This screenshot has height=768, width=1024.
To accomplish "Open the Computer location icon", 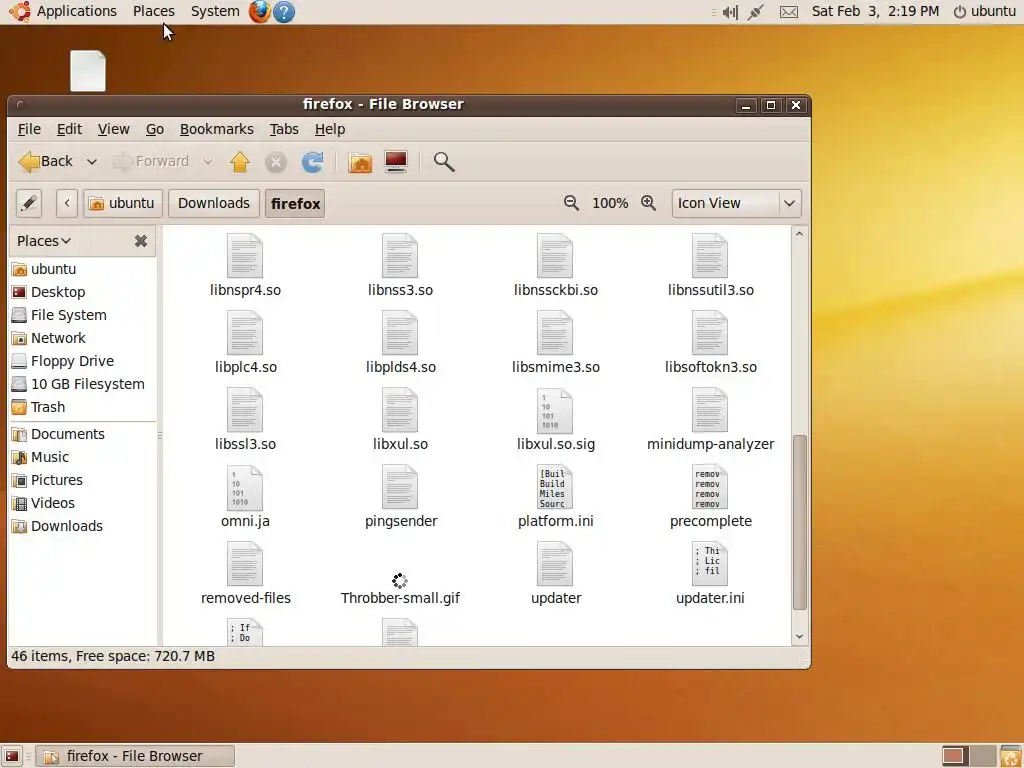I will pyautogui.click(x=396, y=161).
